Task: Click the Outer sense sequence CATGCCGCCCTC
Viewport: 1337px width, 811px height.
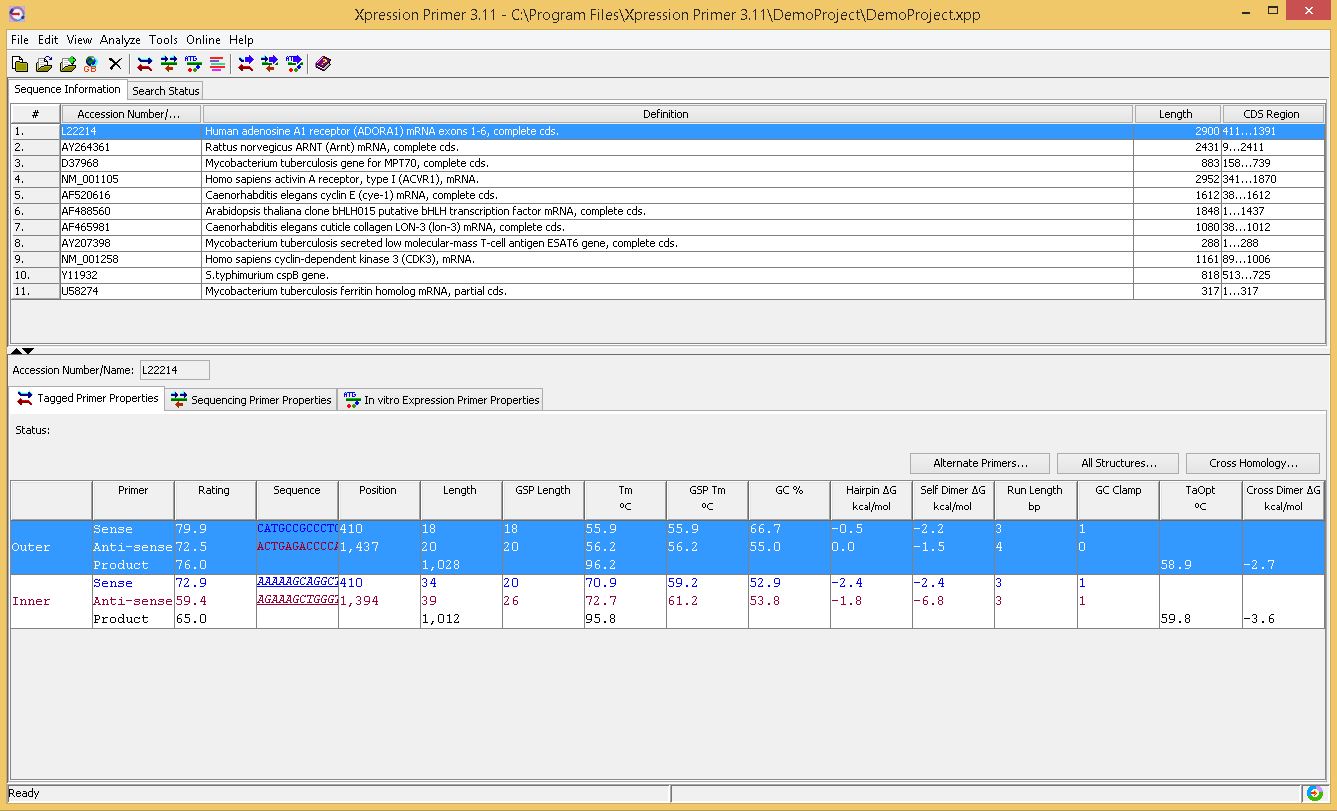Action: click(297, 529)
